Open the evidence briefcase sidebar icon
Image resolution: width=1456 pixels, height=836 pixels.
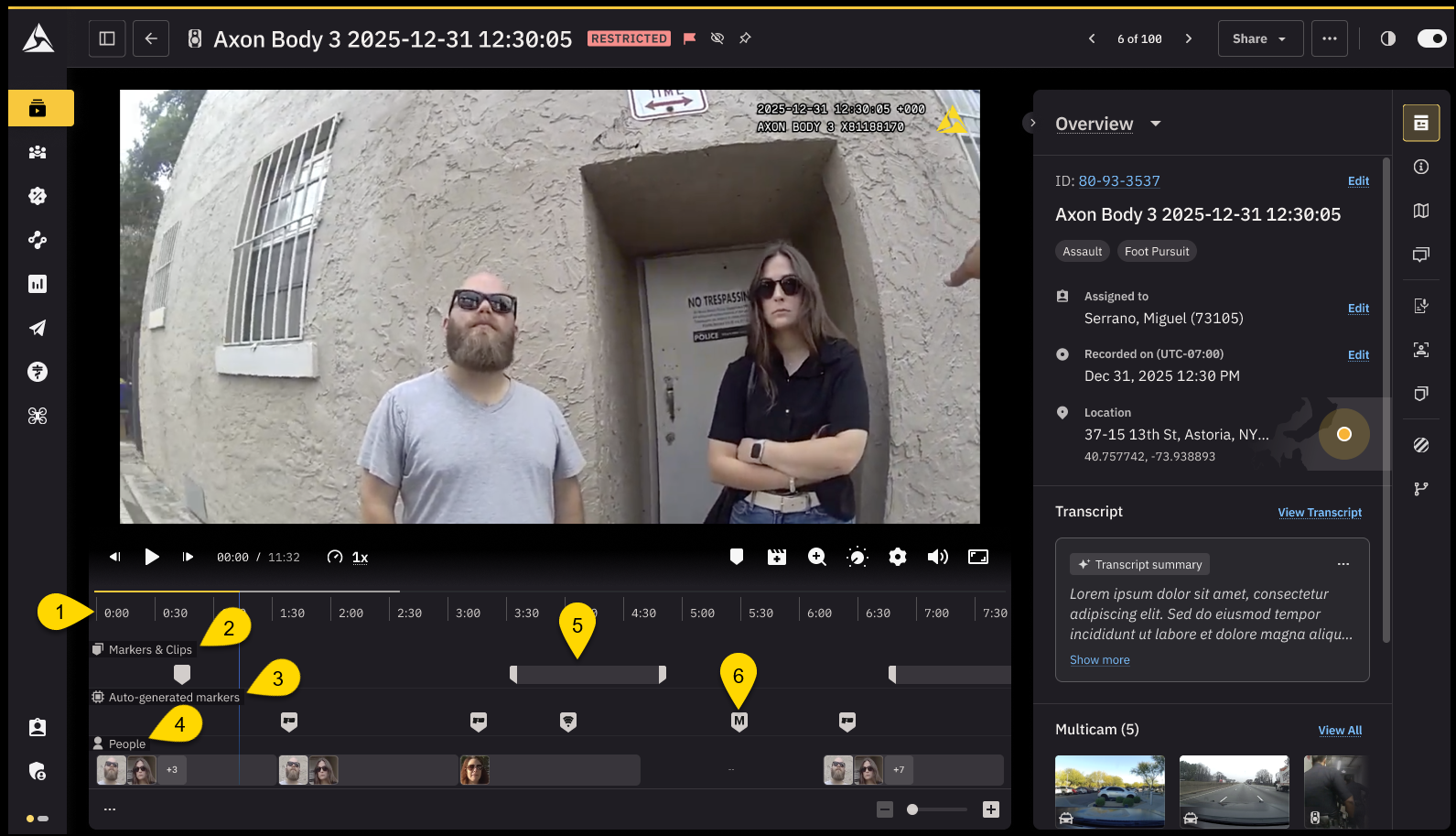[x=38, y=108]
